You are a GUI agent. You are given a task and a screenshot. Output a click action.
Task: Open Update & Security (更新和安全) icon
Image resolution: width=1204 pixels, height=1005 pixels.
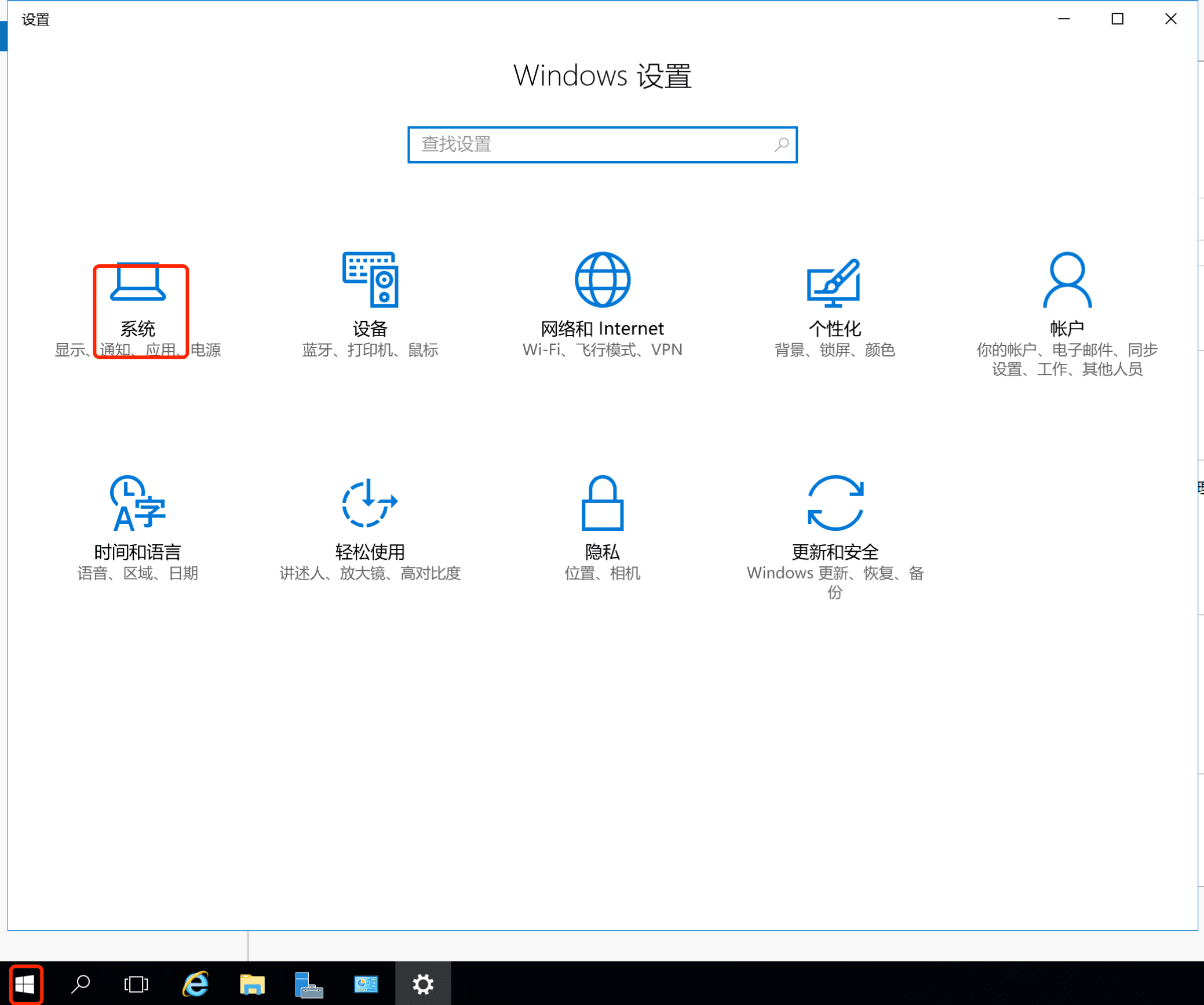click(x=835, y=503)
